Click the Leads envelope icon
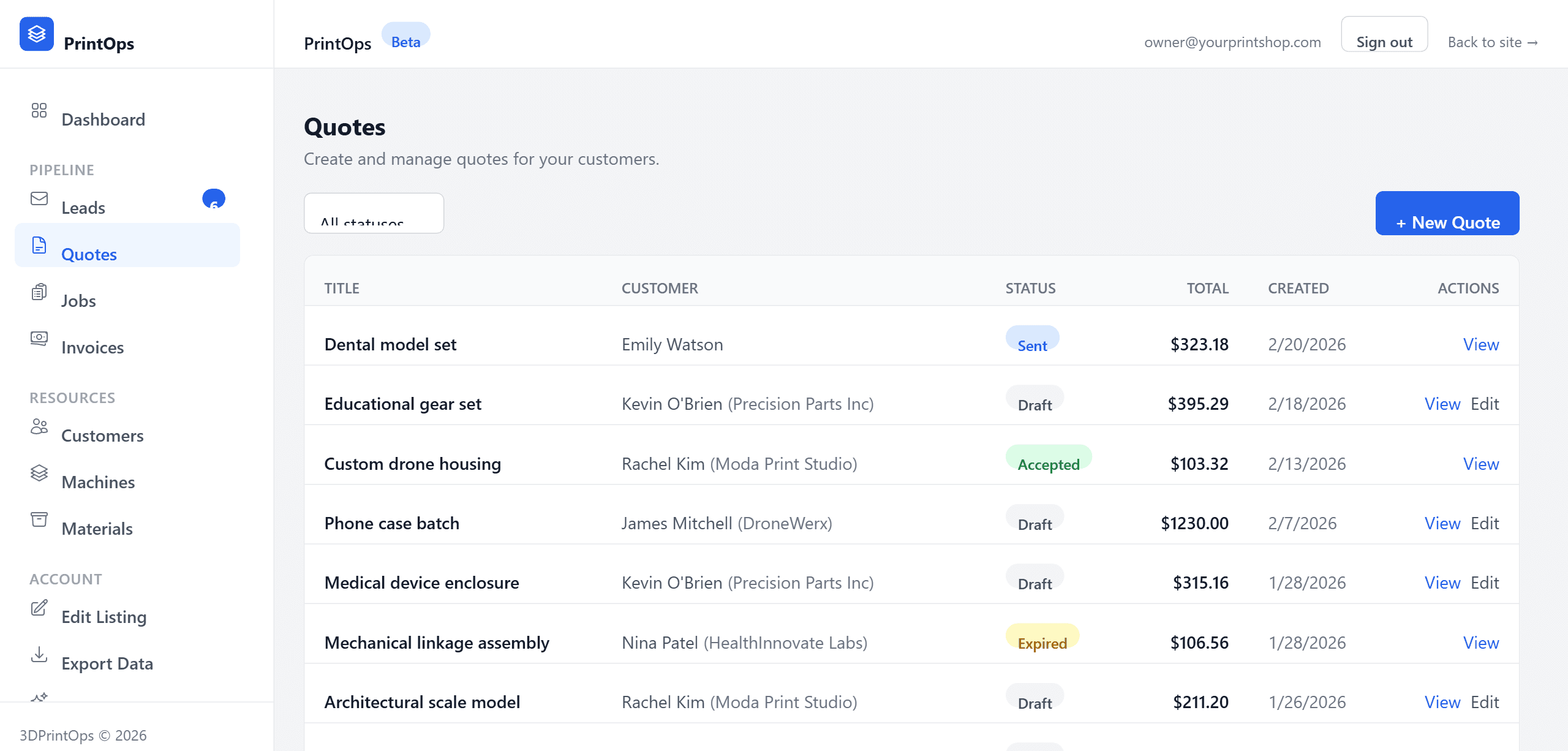The width and height of the screenshot is (1568, 751). click(x=39, y=198)
